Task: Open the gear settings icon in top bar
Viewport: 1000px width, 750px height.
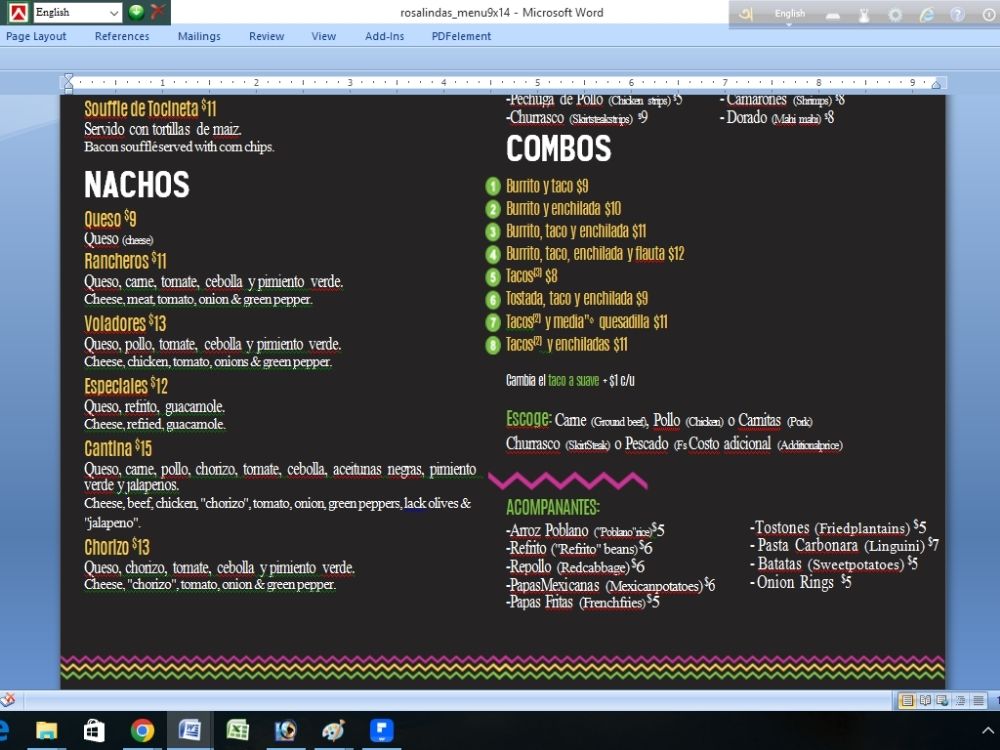Action: click(895, 15)
